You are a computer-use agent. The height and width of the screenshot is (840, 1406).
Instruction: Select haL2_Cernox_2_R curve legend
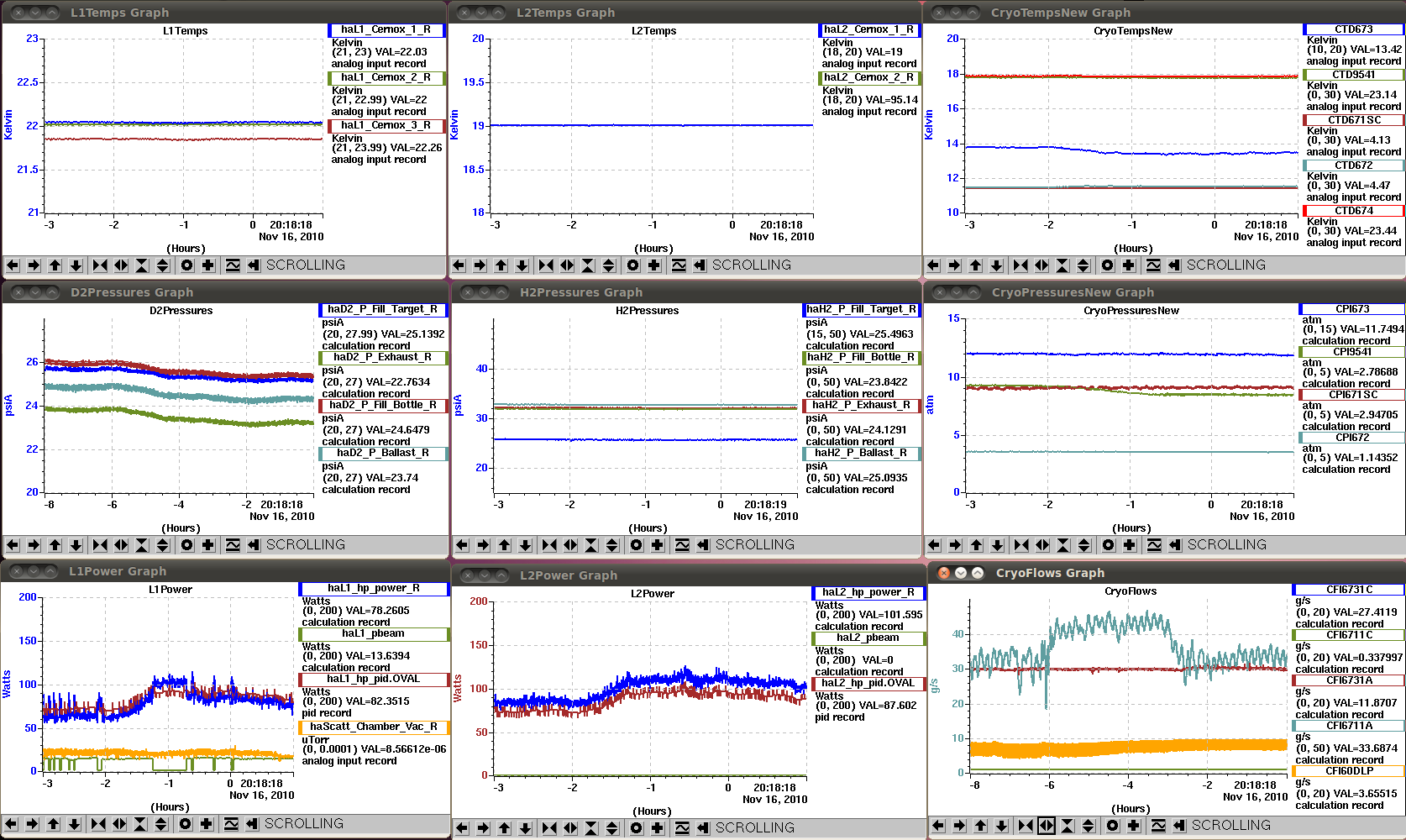869,78
